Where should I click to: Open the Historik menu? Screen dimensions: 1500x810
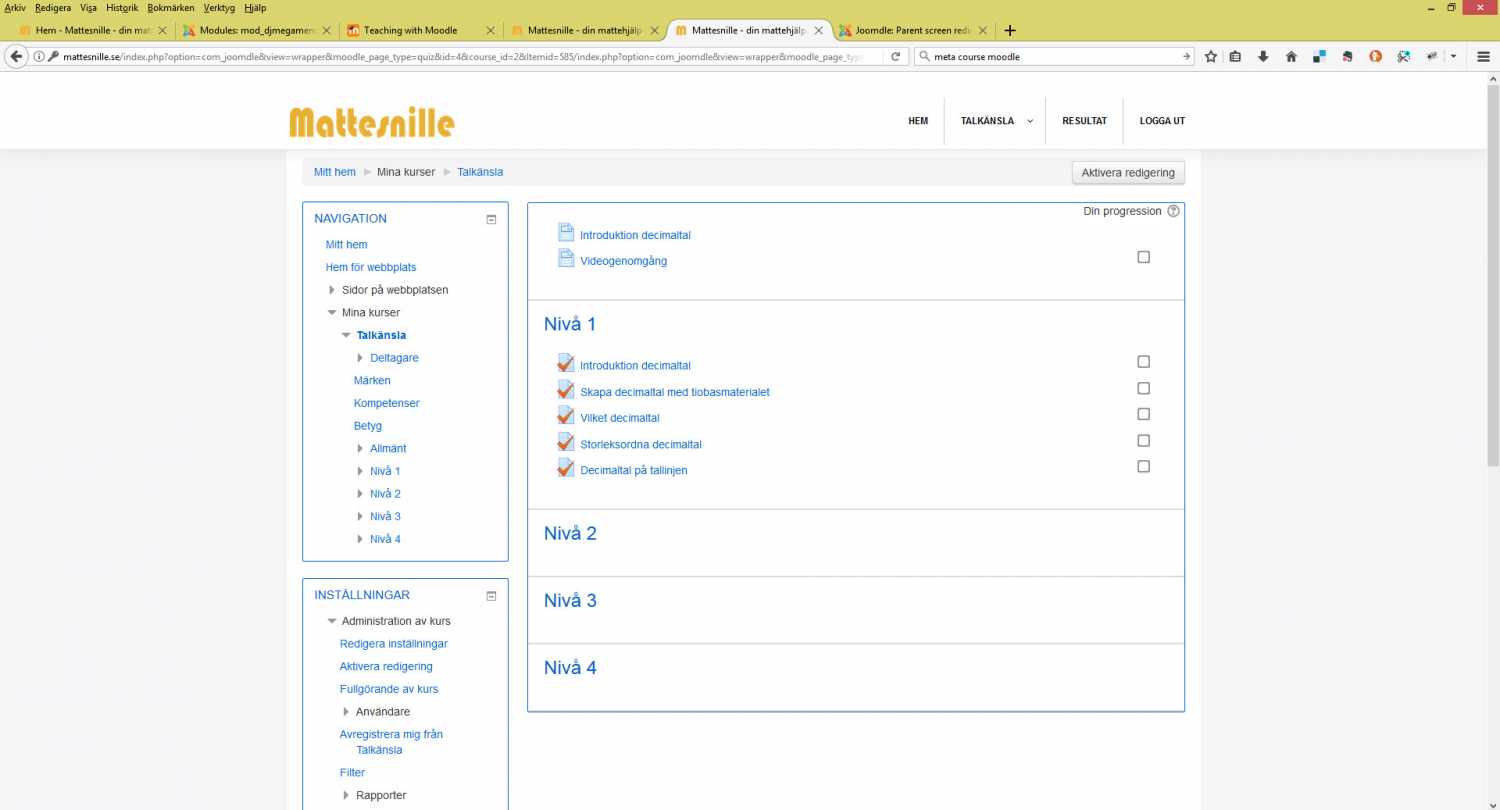tap(122, 8)
